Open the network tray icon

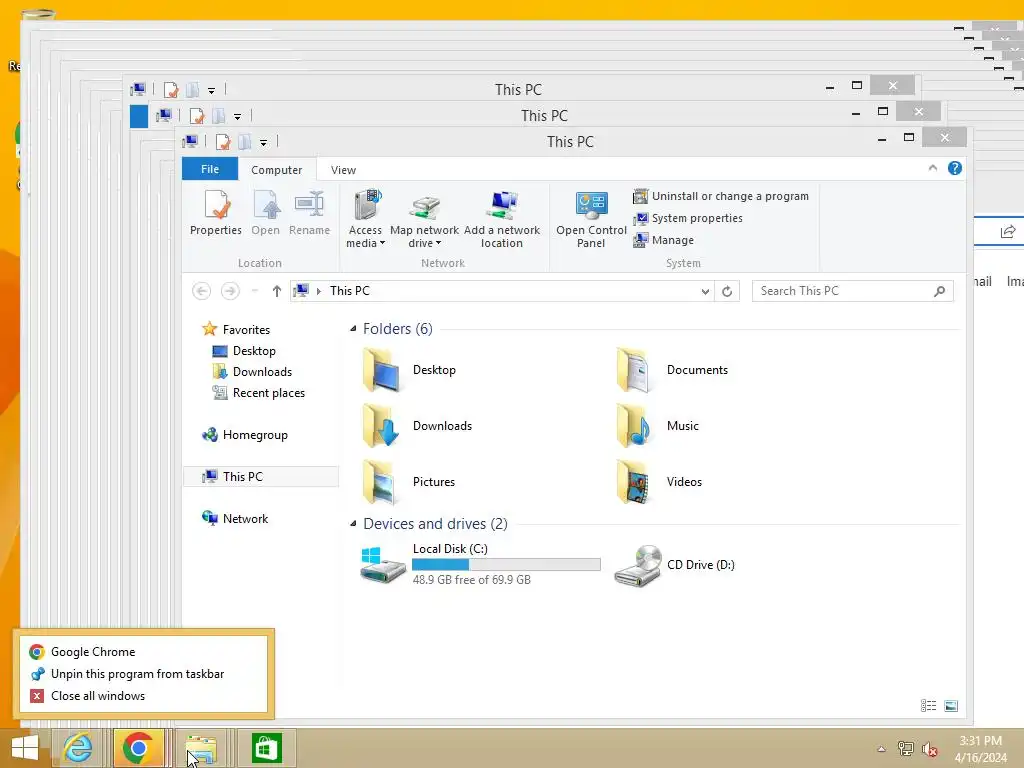[906, 749]
